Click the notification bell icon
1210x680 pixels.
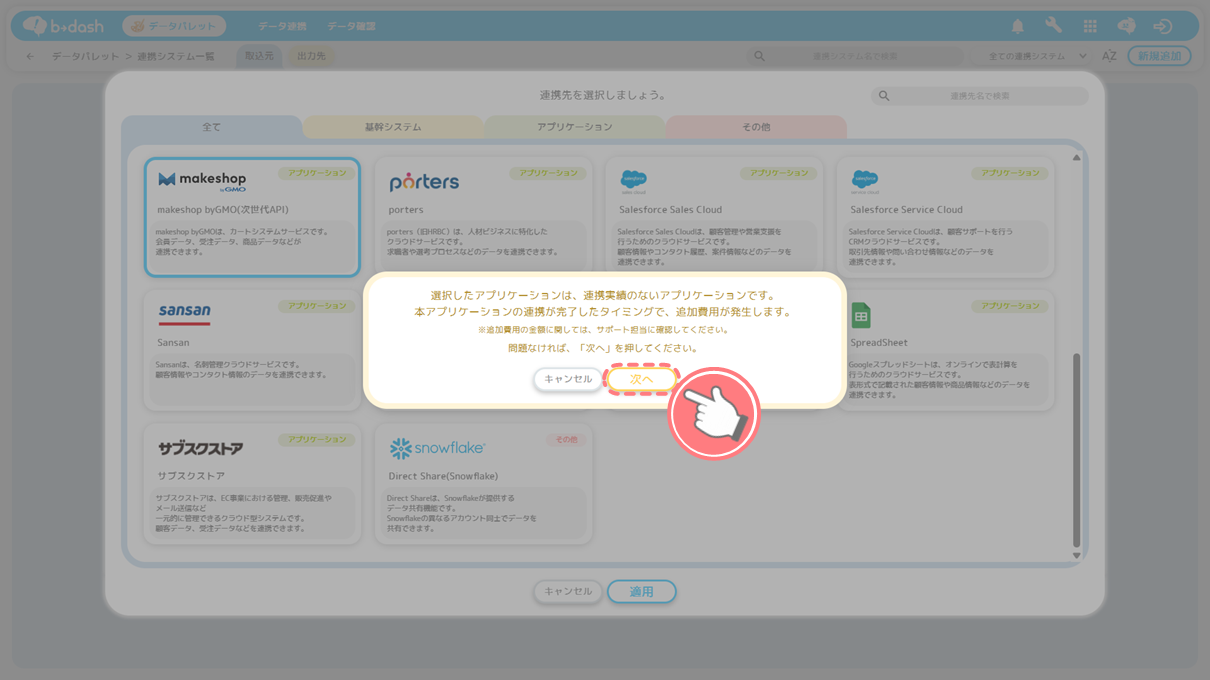click(x=1017, y=26)
